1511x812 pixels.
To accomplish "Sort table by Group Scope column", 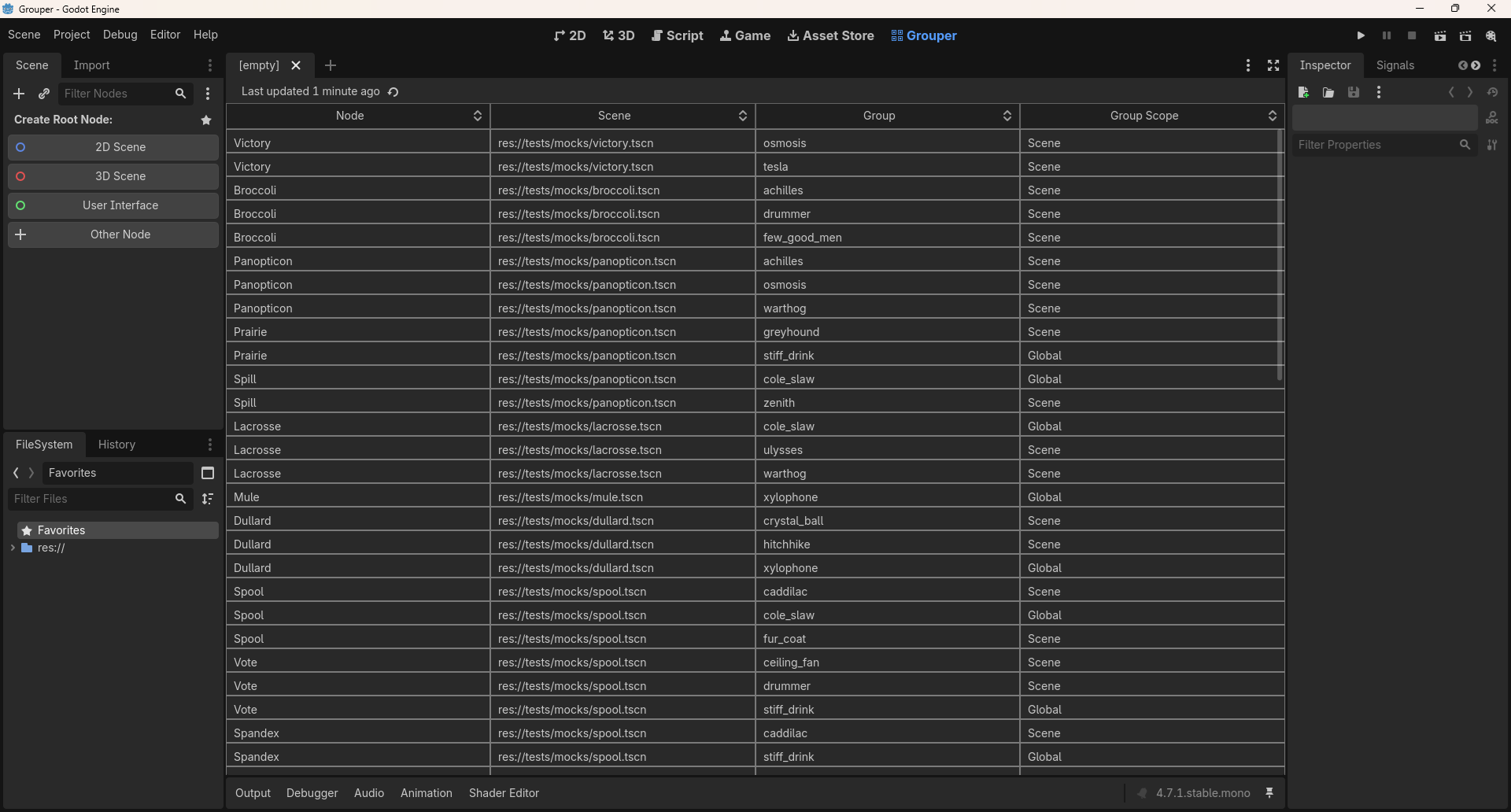I will [1152, 116].
